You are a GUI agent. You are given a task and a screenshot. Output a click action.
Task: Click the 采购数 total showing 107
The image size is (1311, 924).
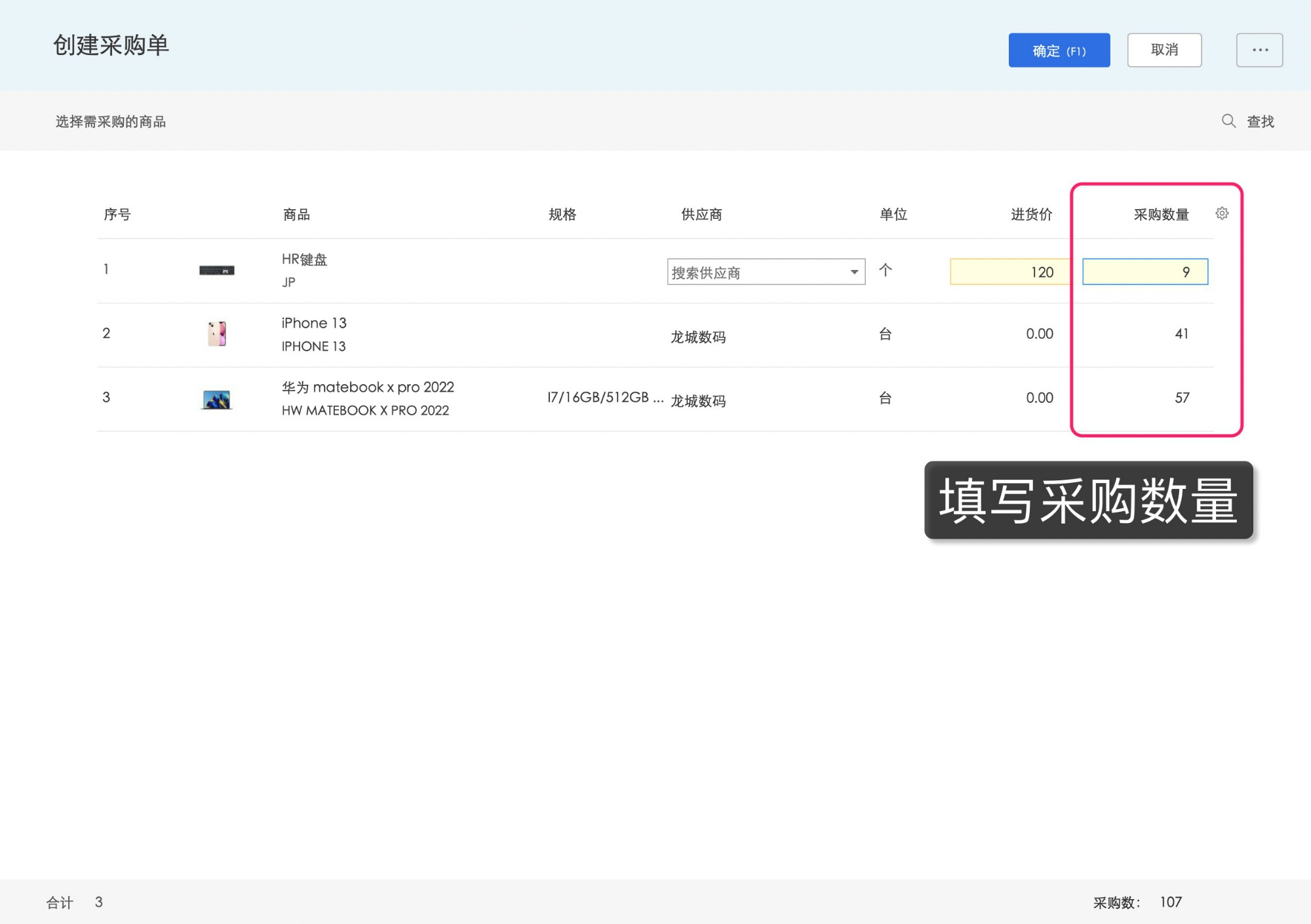point(1171,902)
